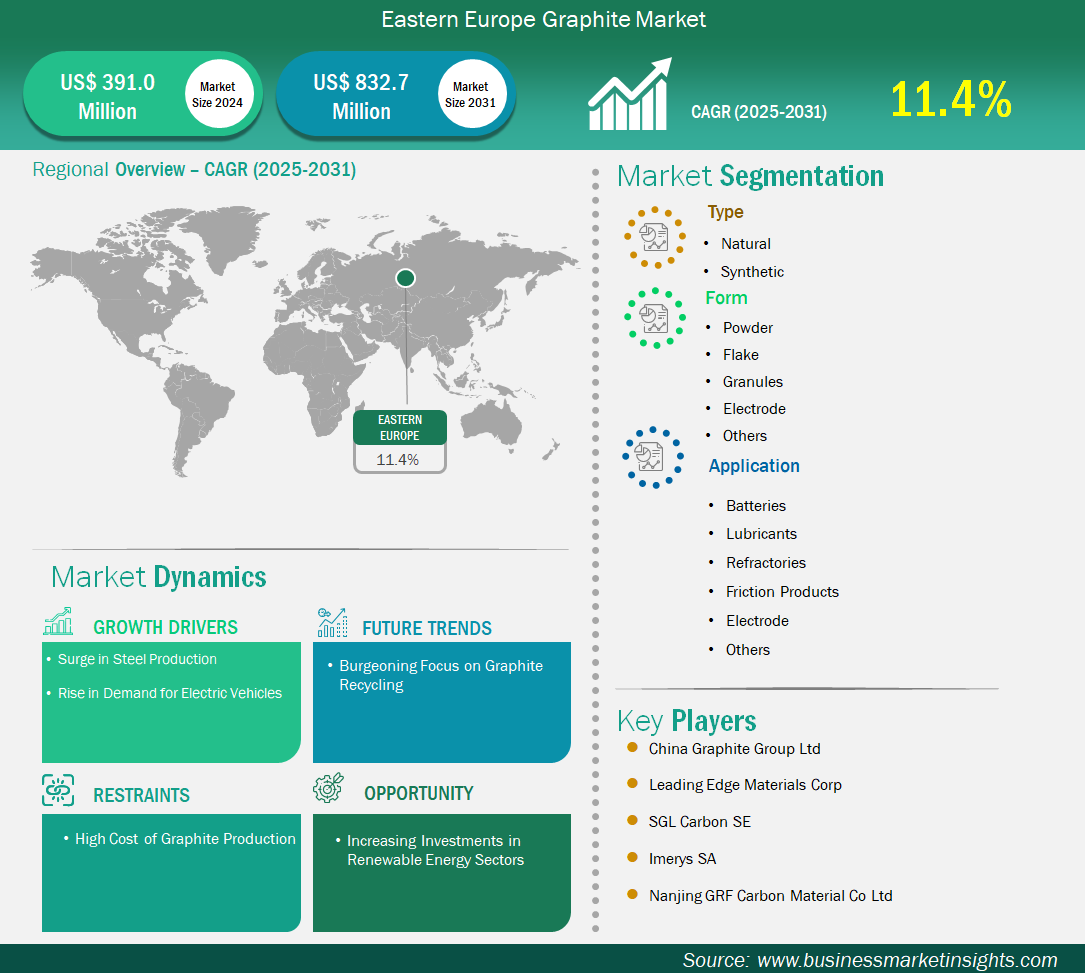The height and width of the screenshot is (978, 1085).
Task: Select the Type segmentation pie chart icon
Action: pyautogui.click(x=655, y=237)
